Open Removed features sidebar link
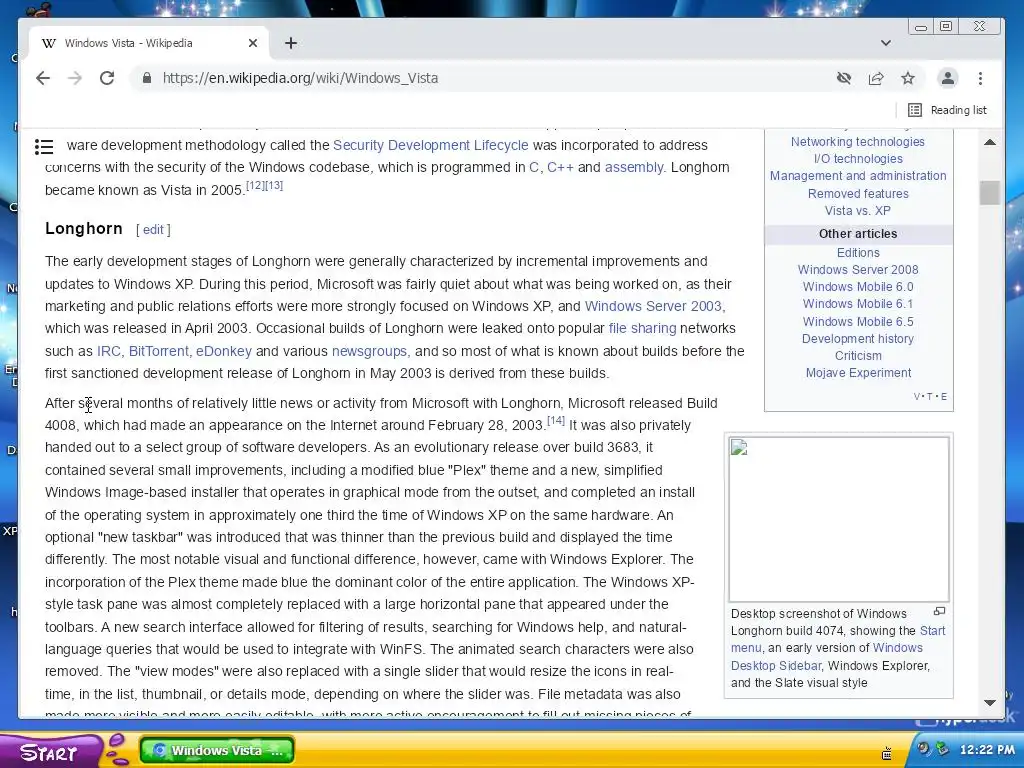Viewport: 1024px width, 768px height. (857, 193)
